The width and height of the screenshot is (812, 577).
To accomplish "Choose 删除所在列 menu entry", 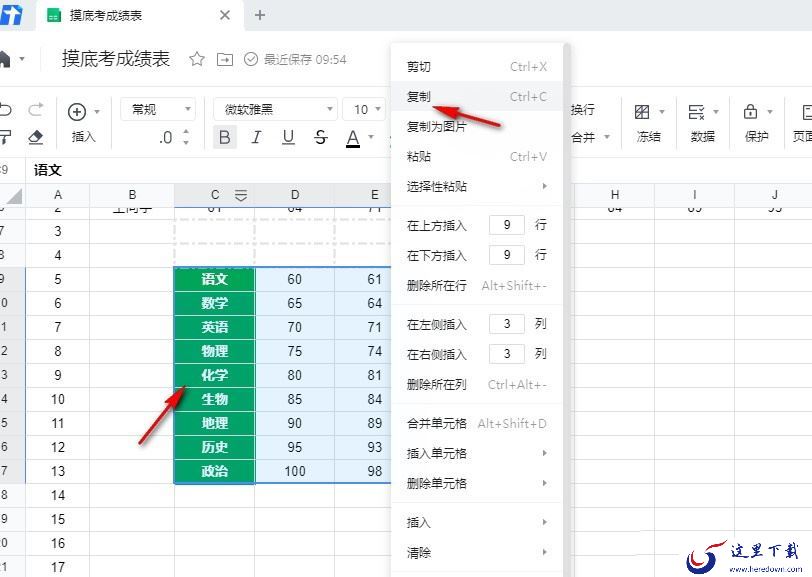I will 476,385.
